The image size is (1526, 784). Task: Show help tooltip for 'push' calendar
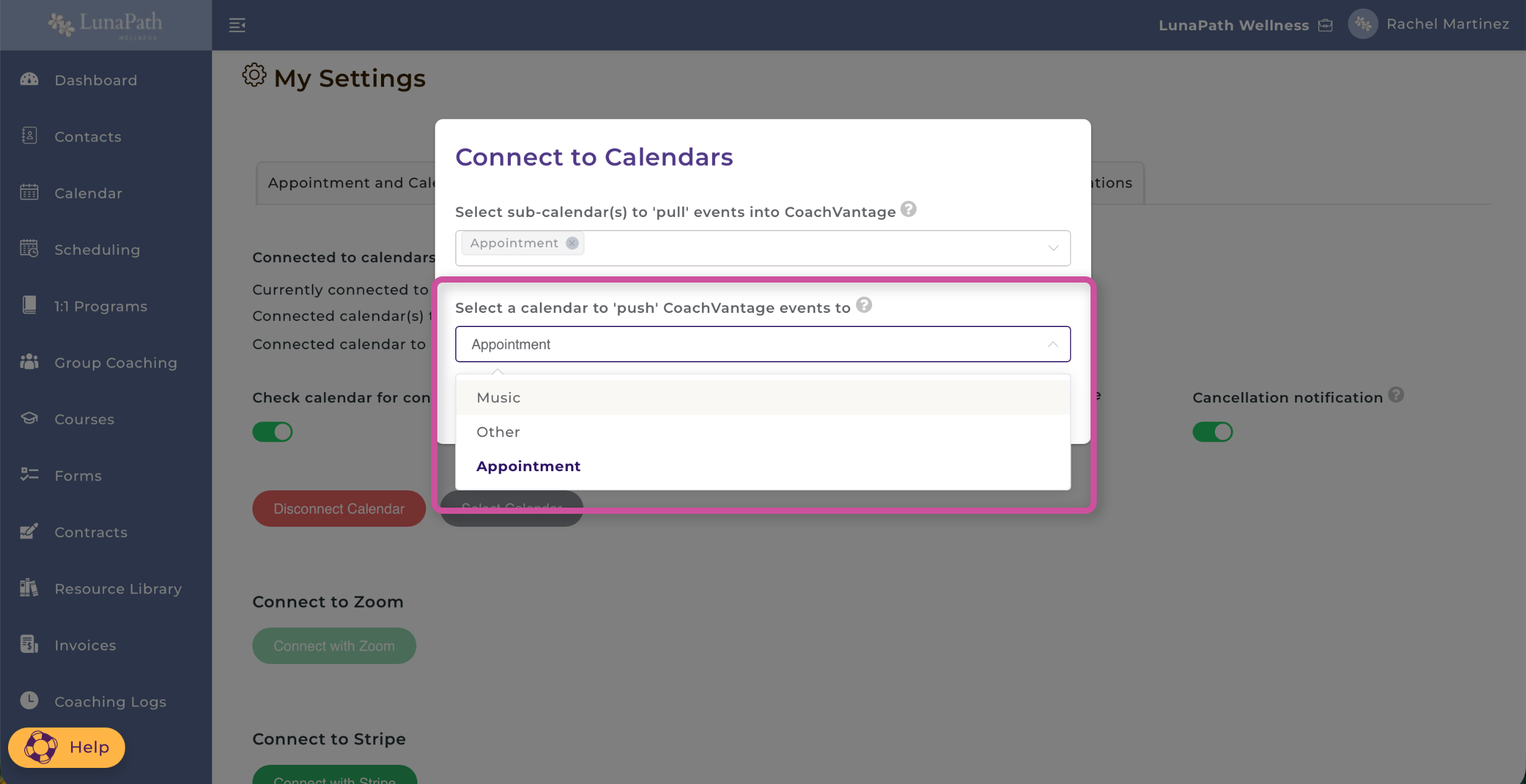(864, 305)
